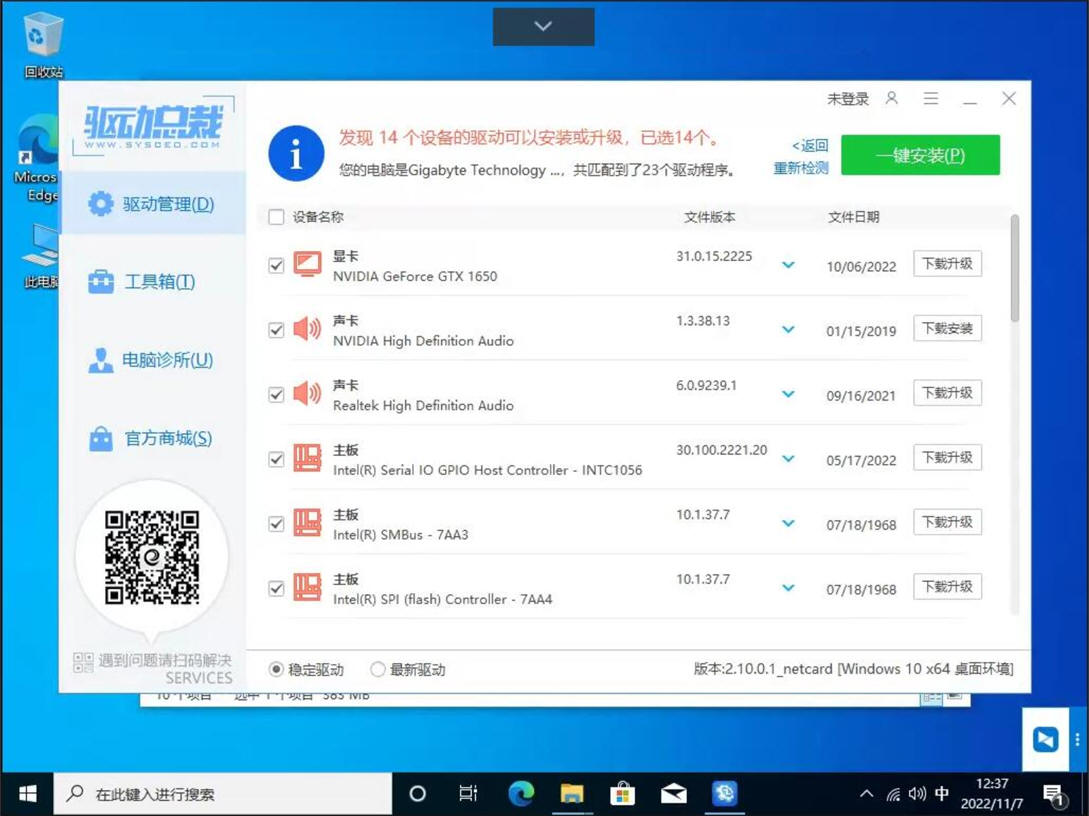This screenshot has height=816, width=1089.
Task: Click the 驱动总裁 logo
Action: (x=153, y=126)
